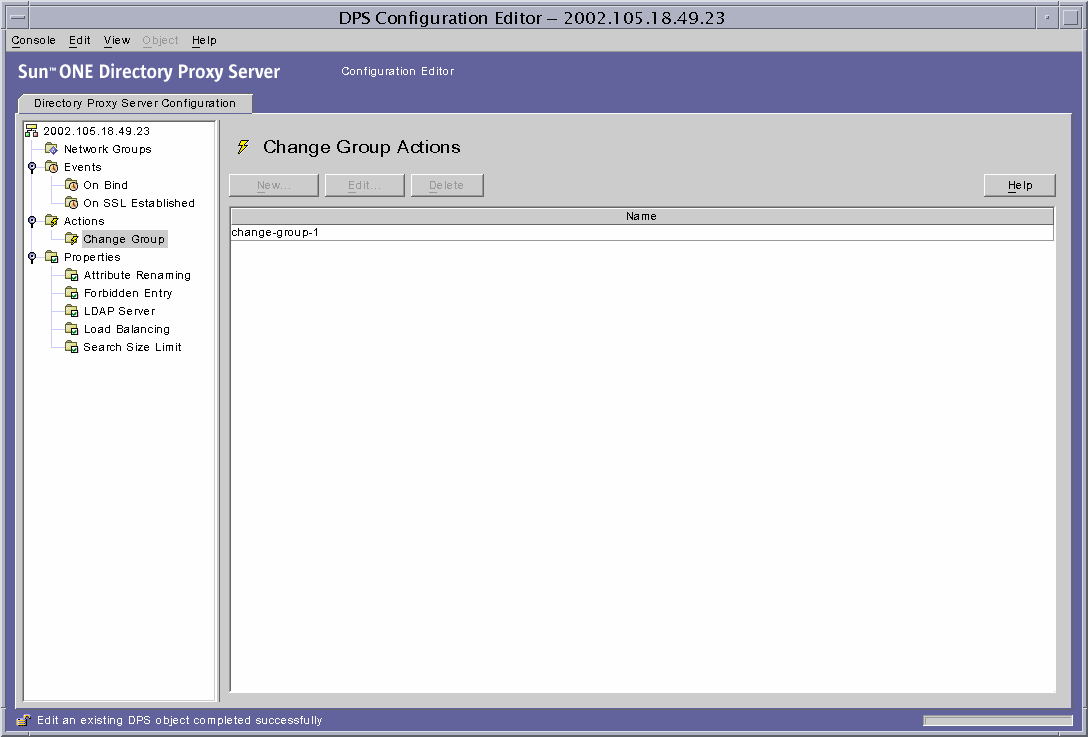The image size is (1088, 737).
Task: Click the Delete button
Action: [x=446, y=185]
